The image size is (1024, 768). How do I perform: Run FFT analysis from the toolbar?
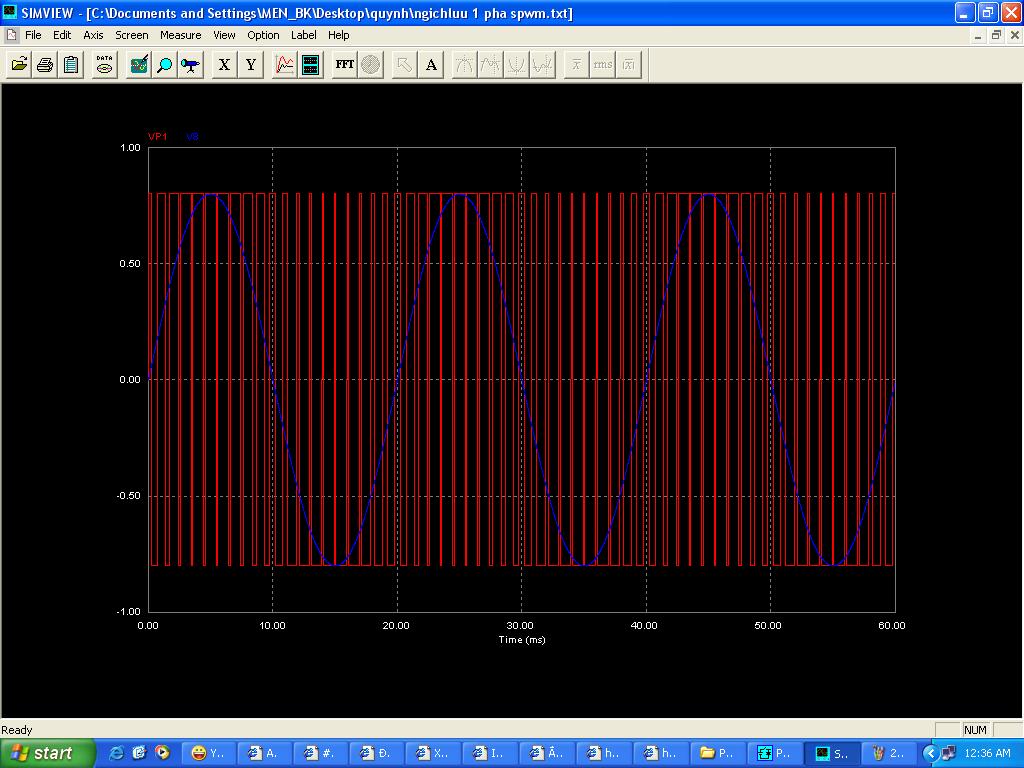click(x=344, y=65)
